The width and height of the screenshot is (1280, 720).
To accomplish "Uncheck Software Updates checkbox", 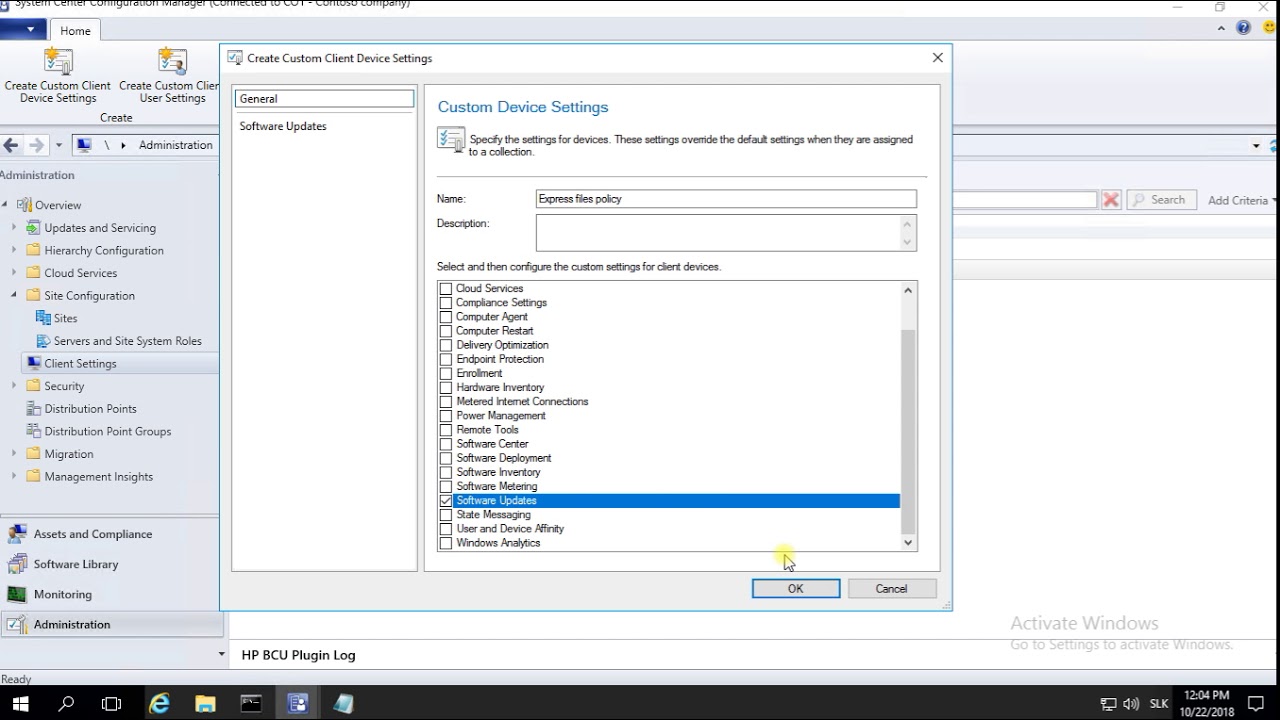I will tap(446, 501).
